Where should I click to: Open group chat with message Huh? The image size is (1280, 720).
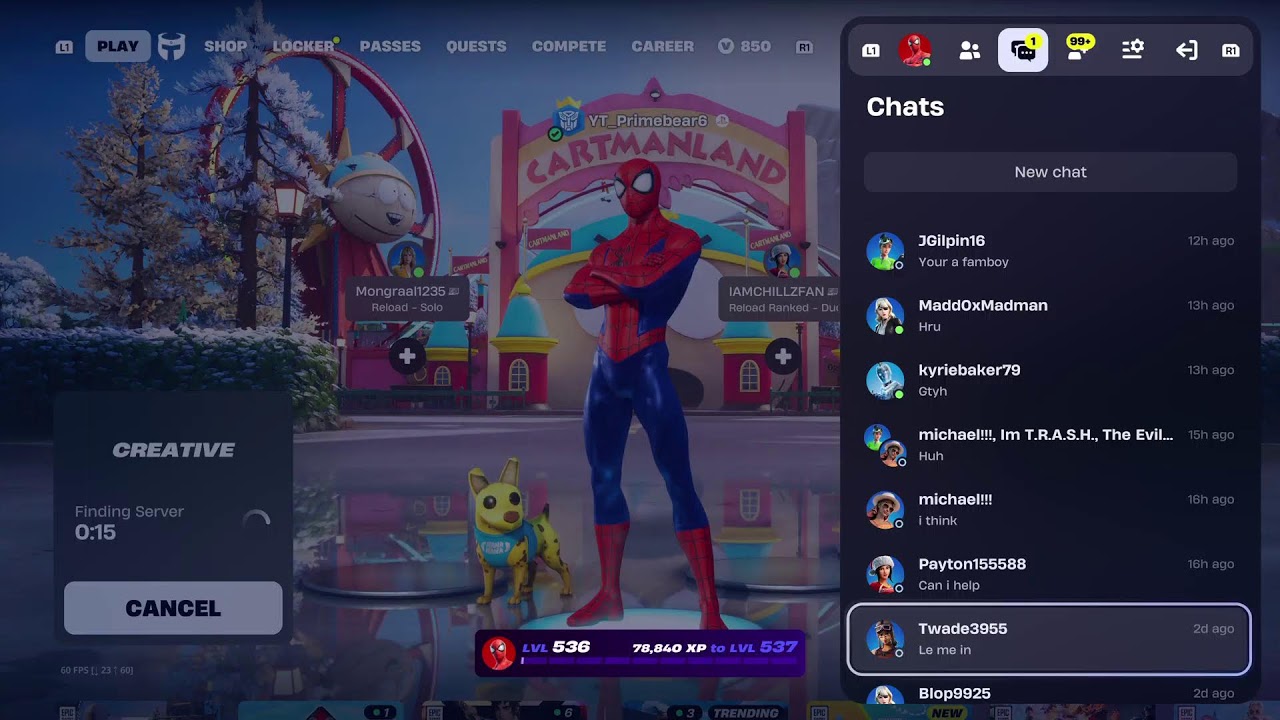click(x=1049, y=445)
